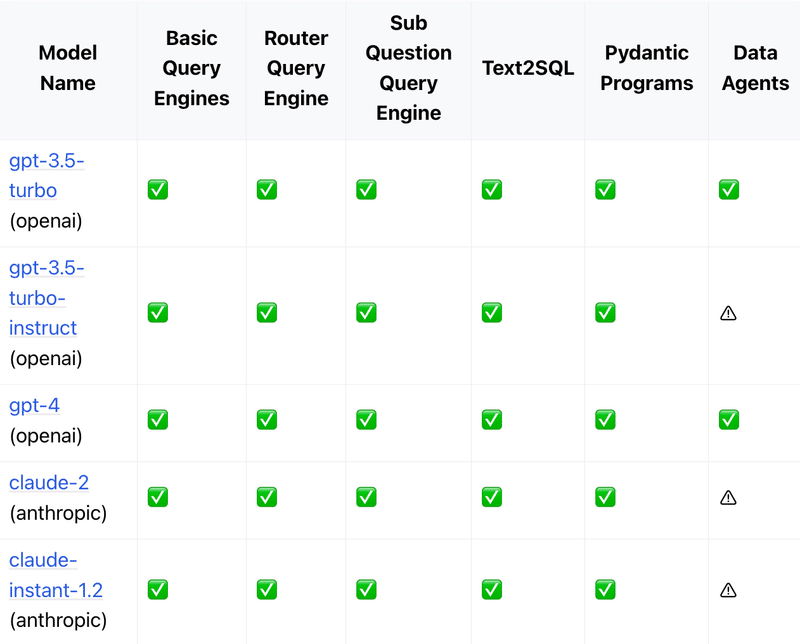Screen dimensions: 800x644
Task: Click gpt-4 Text2SQL checkmark
Action: pyautogui.click(x=491, y=420)
